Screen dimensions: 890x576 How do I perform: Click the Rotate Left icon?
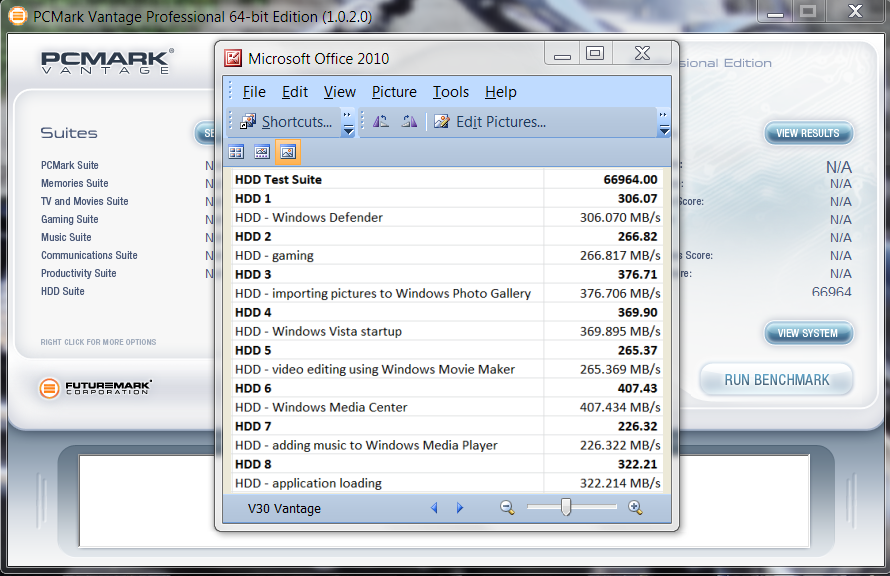click(x=381, y=122)
